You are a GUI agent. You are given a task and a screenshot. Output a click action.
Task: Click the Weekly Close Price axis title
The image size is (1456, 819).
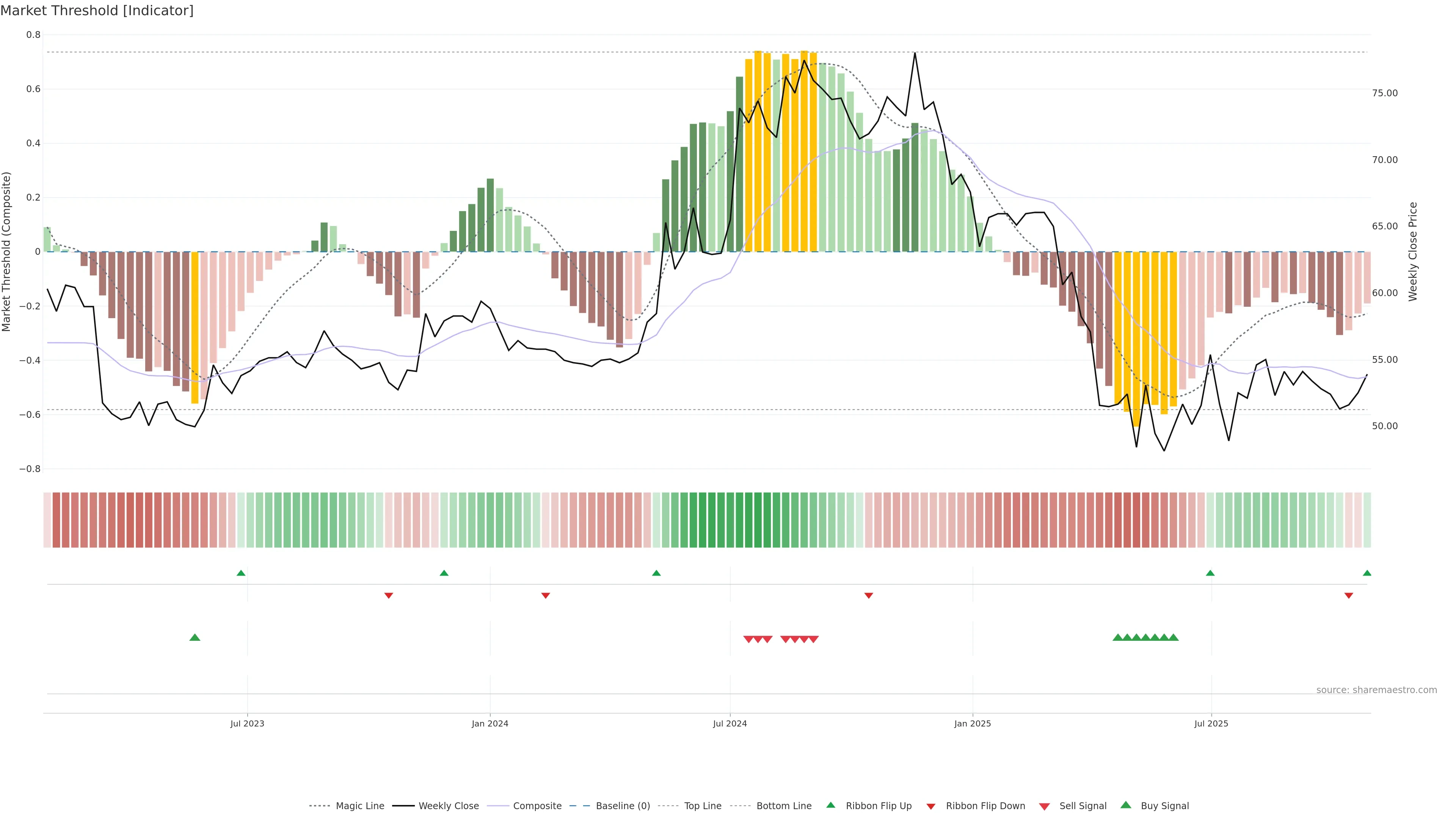point(1413,251)
